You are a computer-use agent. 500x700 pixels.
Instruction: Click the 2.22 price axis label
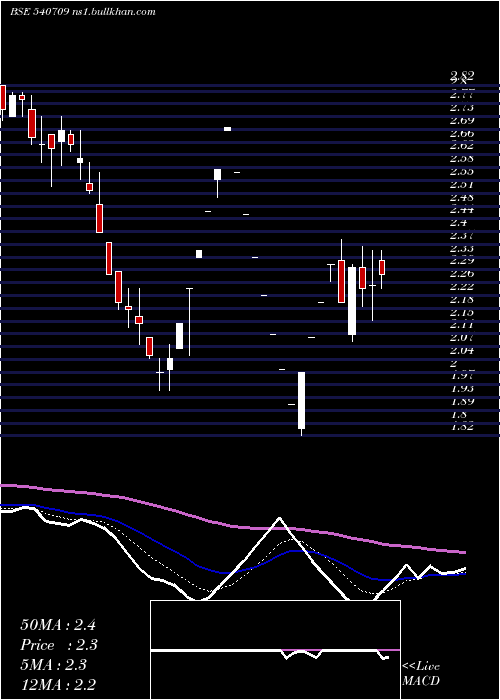(462, 286)
